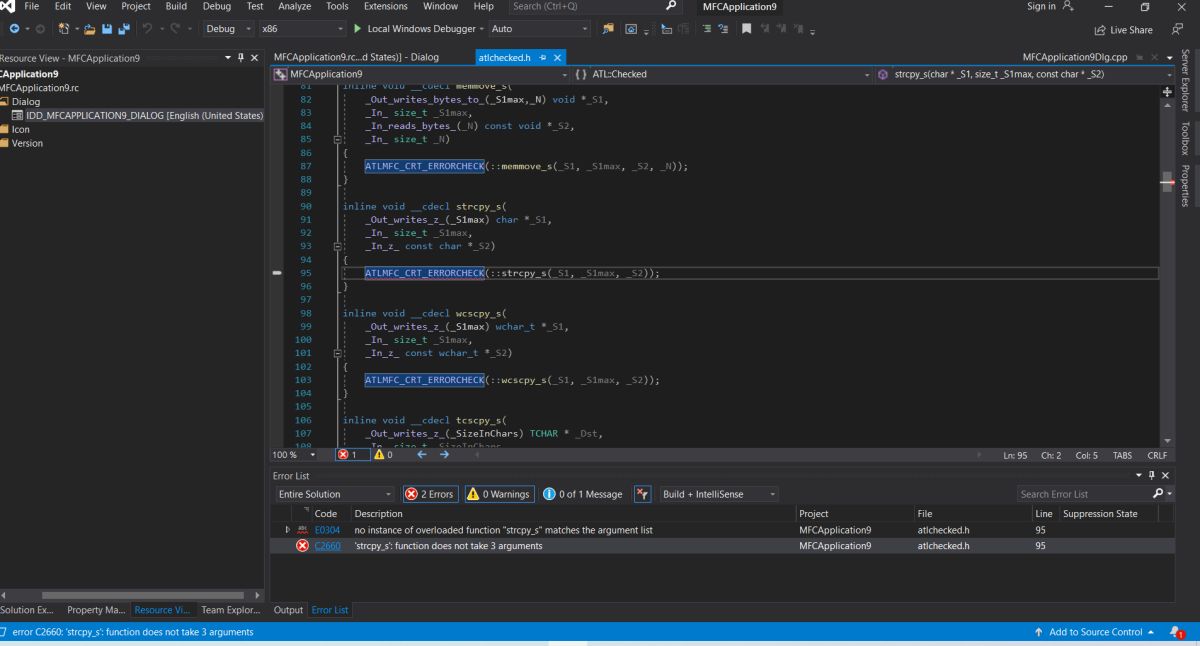This screenshot has height=646, width=1200.
Task: Click in the Search Error List field
Action: click(1085, 494)
